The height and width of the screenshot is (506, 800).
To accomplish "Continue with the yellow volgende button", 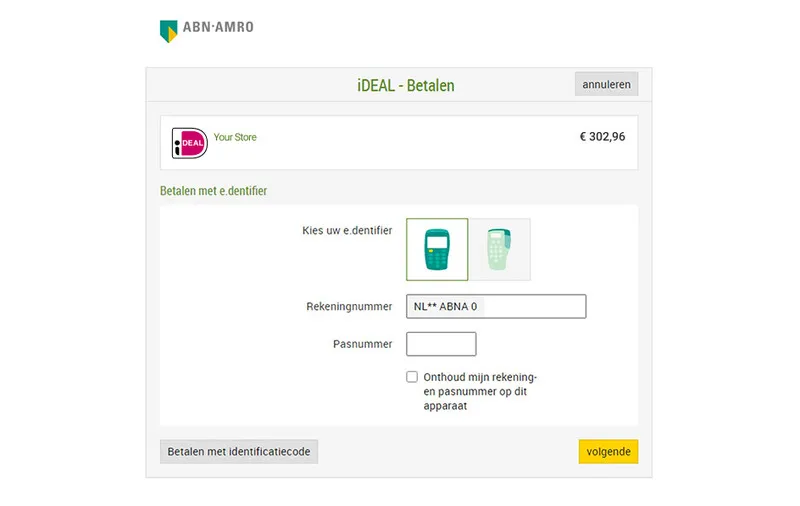I will [608, 451].
